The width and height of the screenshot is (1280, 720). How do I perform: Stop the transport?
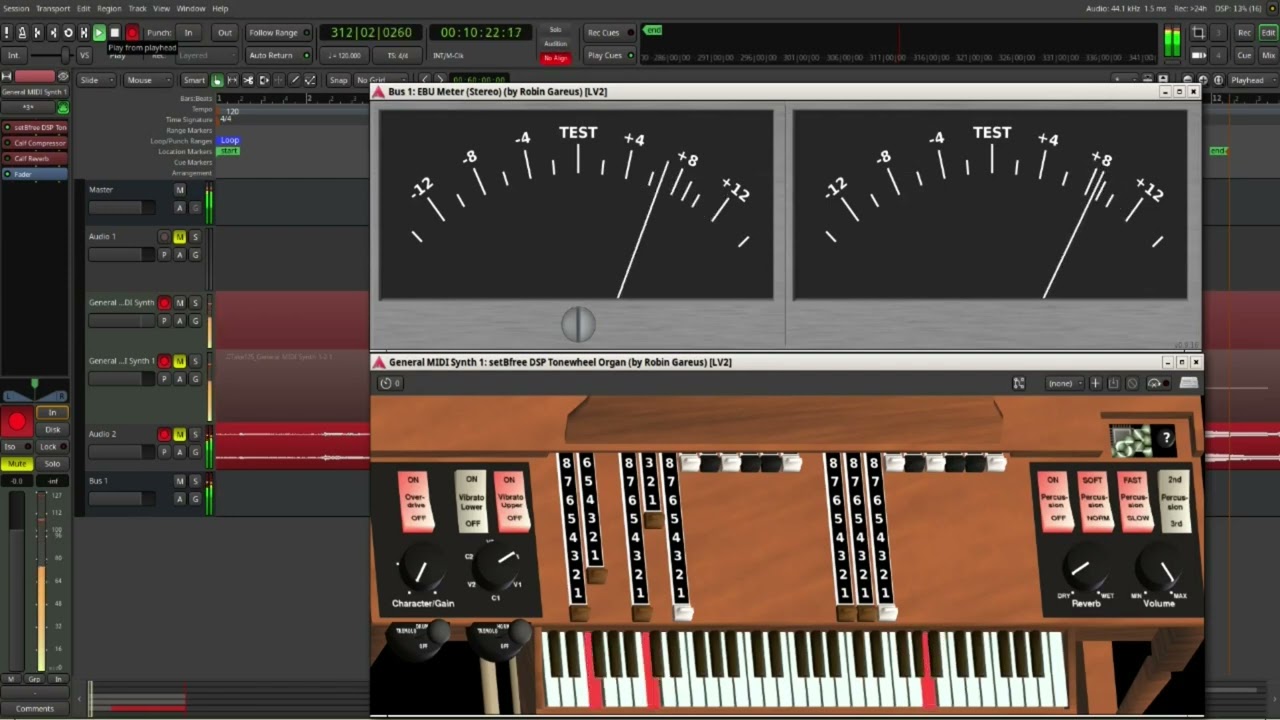point(115,33)
